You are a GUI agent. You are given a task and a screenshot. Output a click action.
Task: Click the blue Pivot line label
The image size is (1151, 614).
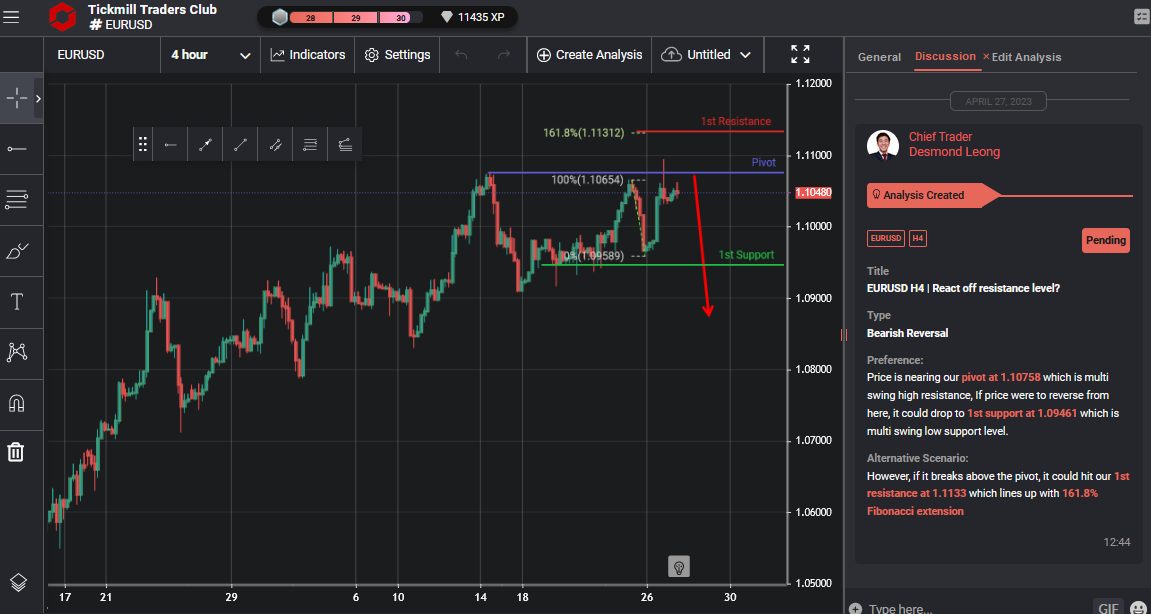pyautogui.click(x=763, y=162)
